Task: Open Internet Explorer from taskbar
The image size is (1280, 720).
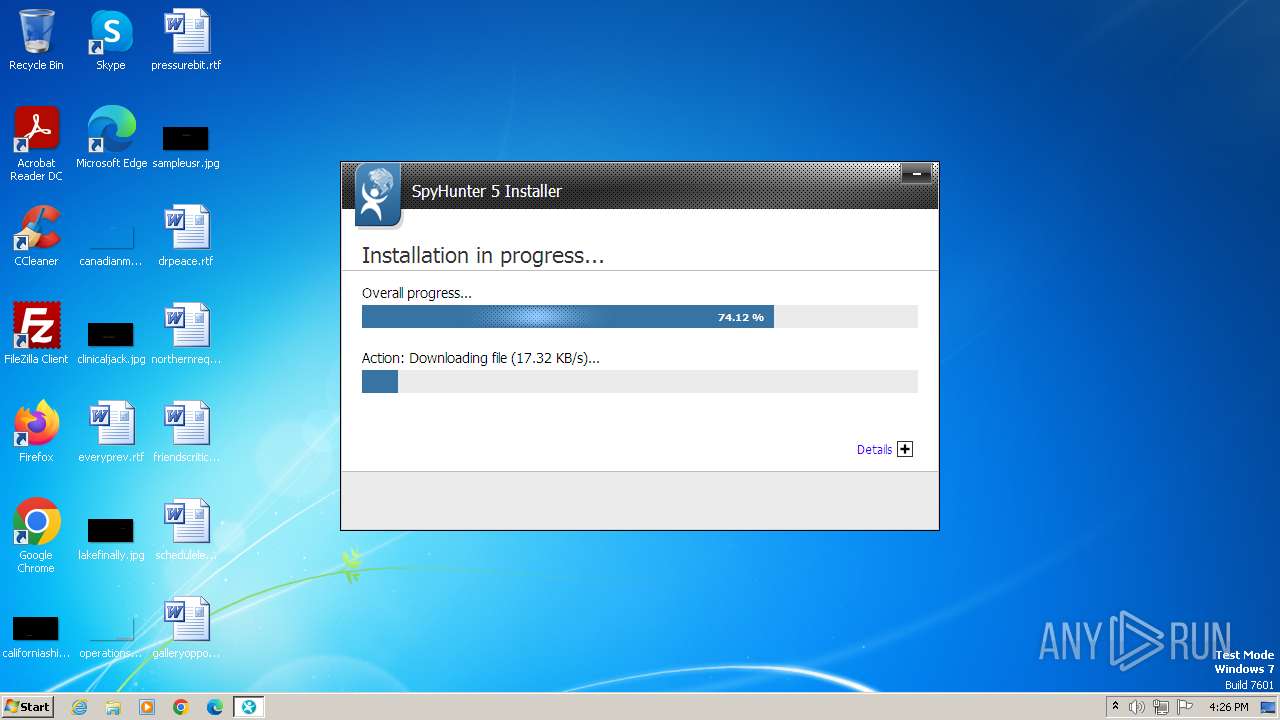Action: point(80,707)
